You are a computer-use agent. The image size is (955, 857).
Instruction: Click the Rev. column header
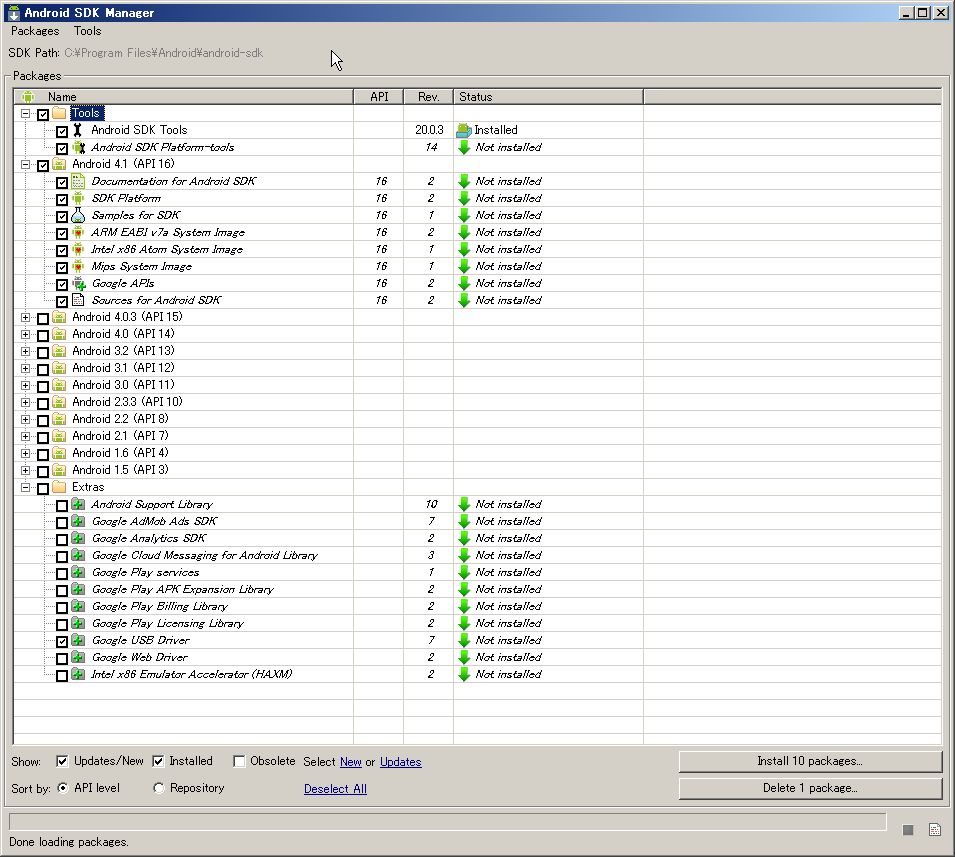(x=428, y=96)
